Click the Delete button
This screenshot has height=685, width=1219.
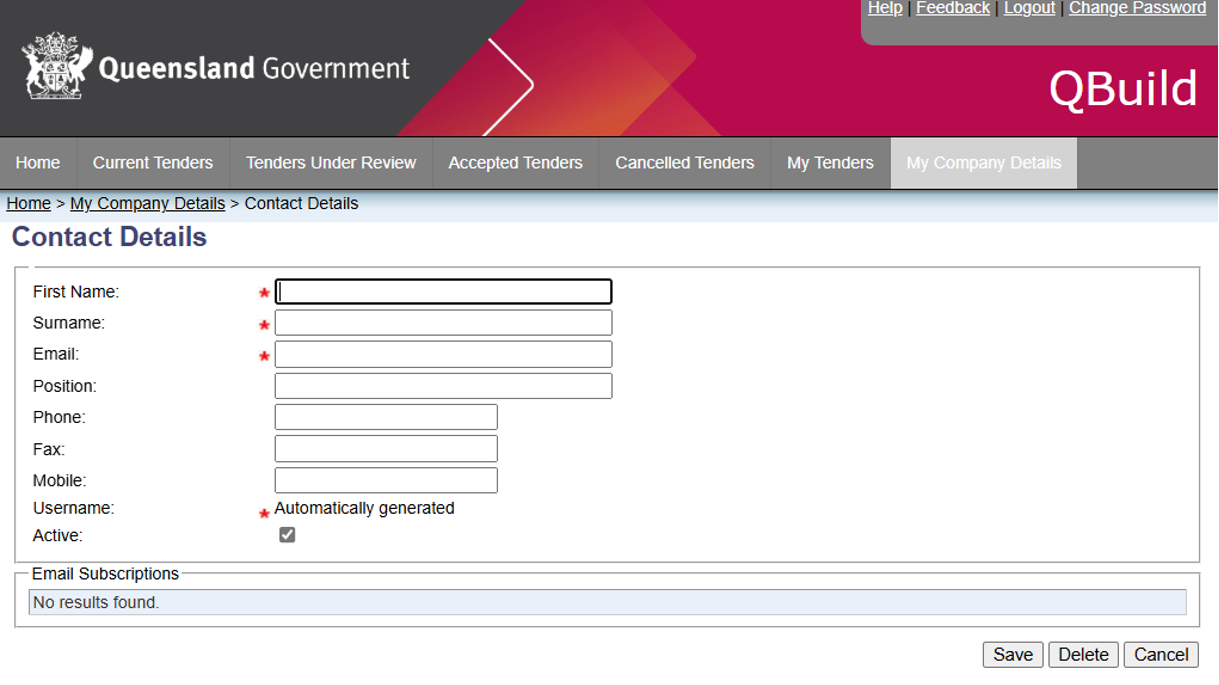point(1083,654)
